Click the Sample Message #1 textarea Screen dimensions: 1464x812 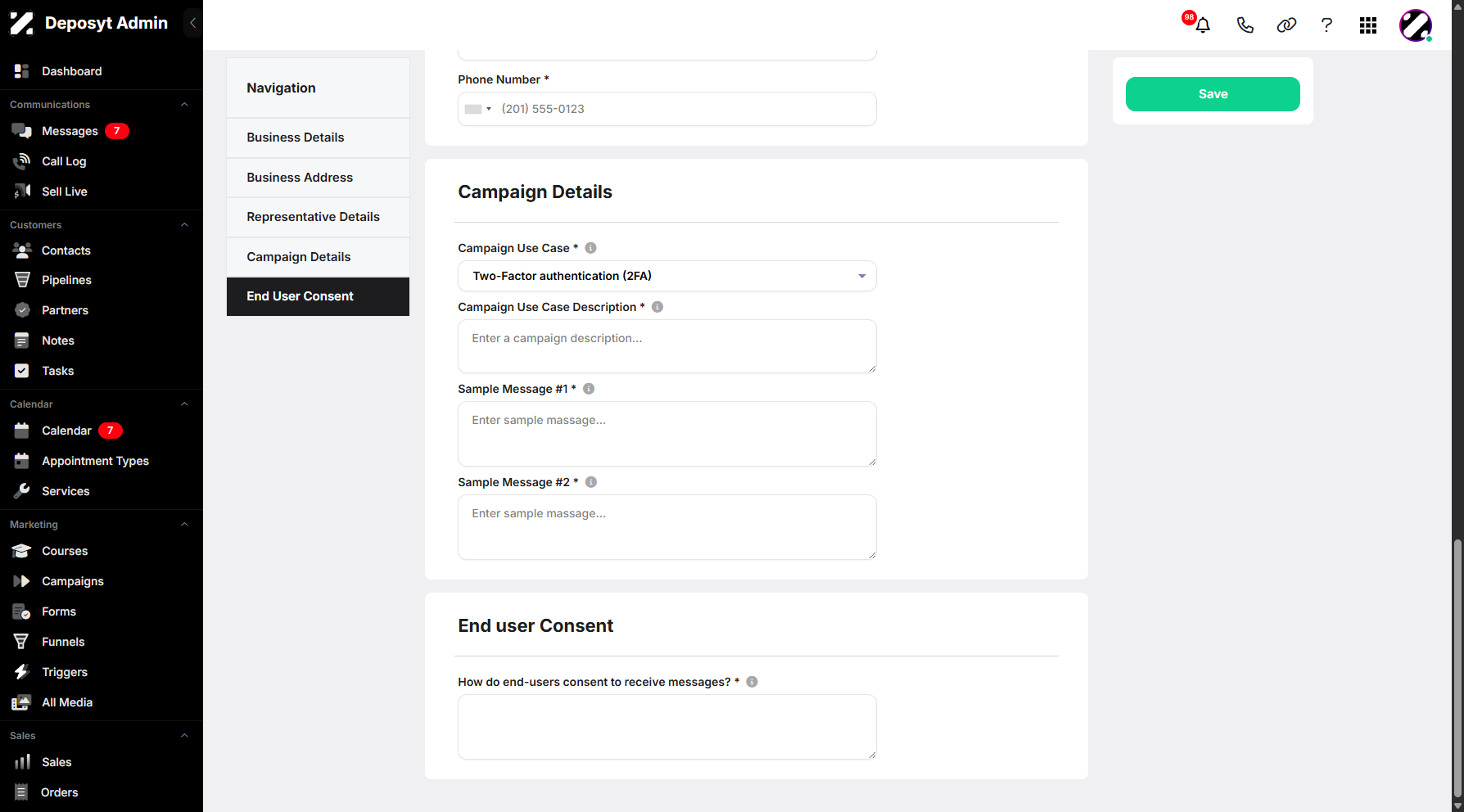[x=667, y=434]
